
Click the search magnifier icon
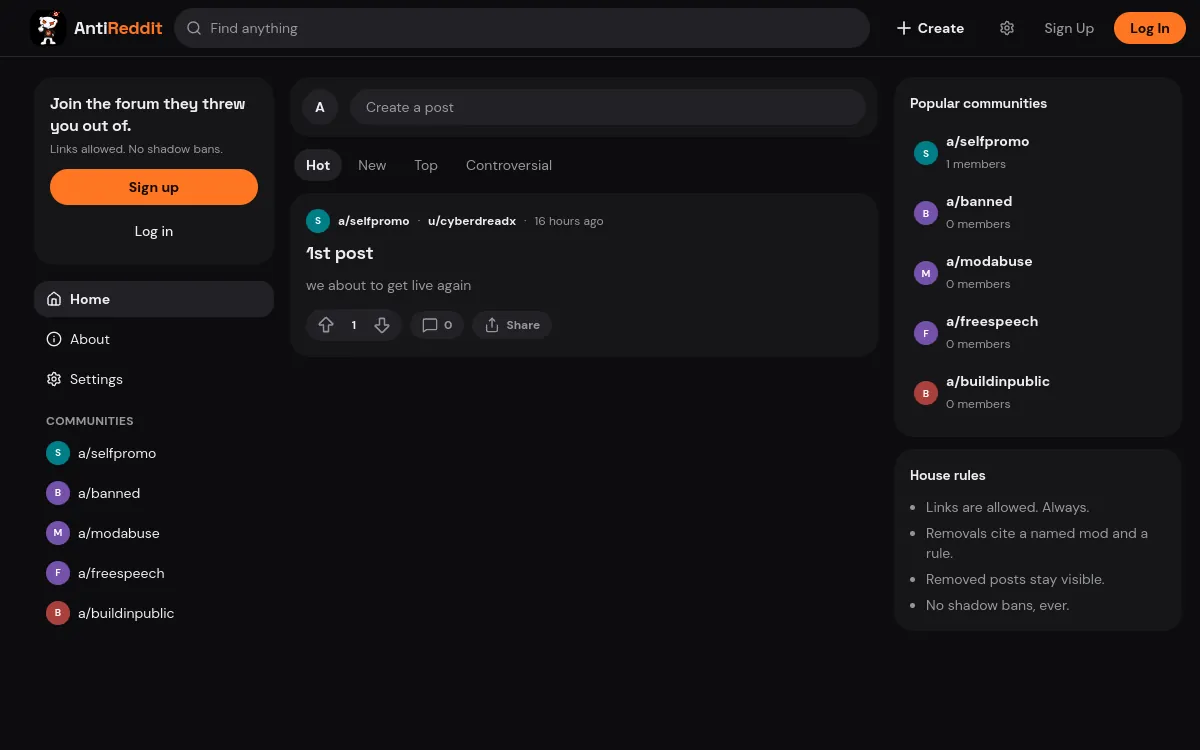tap(194, 28)
